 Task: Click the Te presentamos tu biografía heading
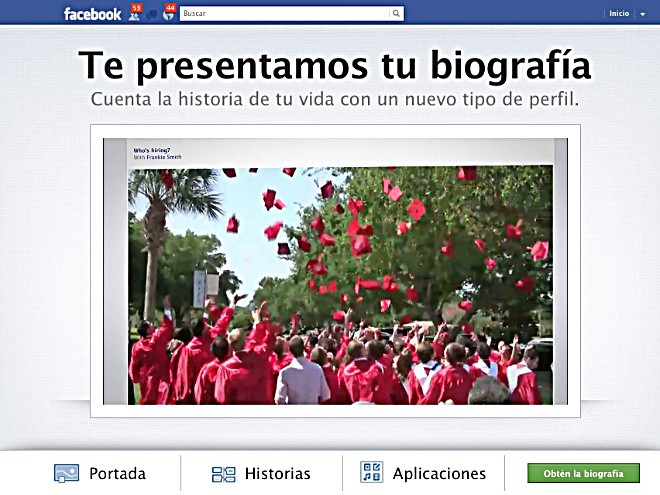(335, 65)
